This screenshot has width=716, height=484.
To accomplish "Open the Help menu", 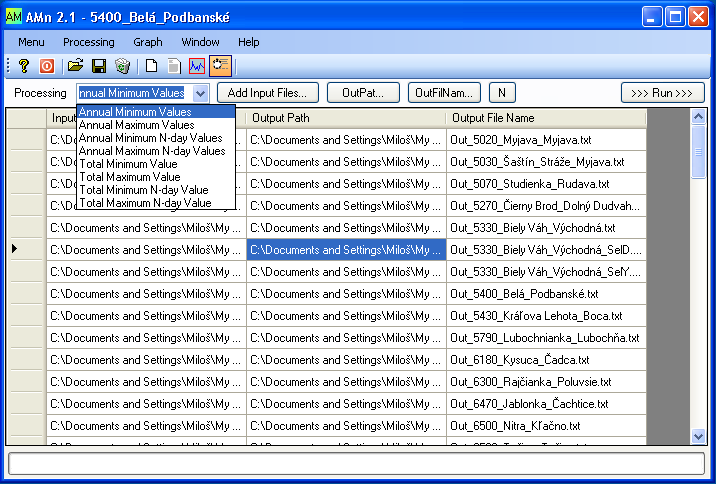I will pos(248,42).
